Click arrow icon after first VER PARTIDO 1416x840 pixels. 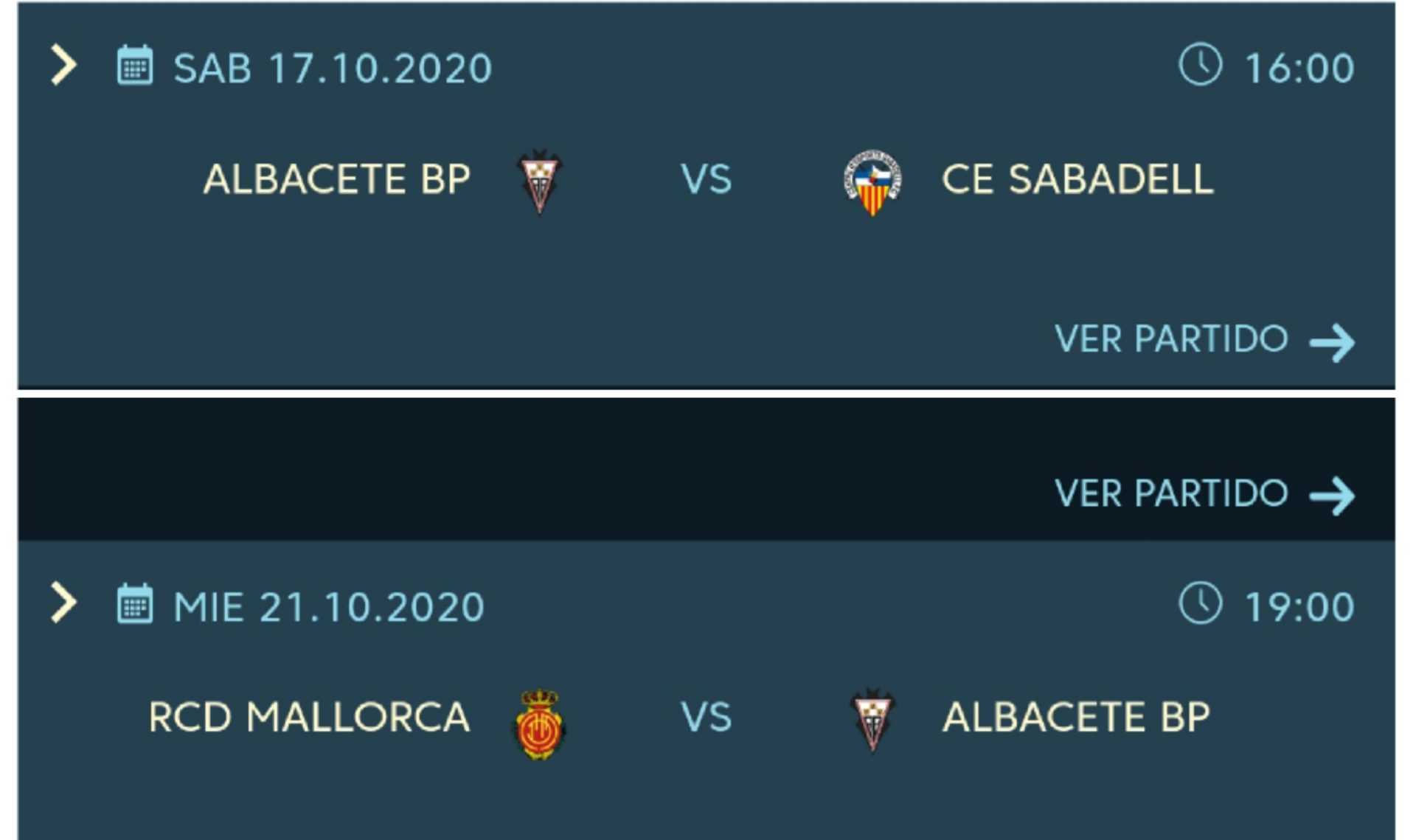pos(1332,343)
